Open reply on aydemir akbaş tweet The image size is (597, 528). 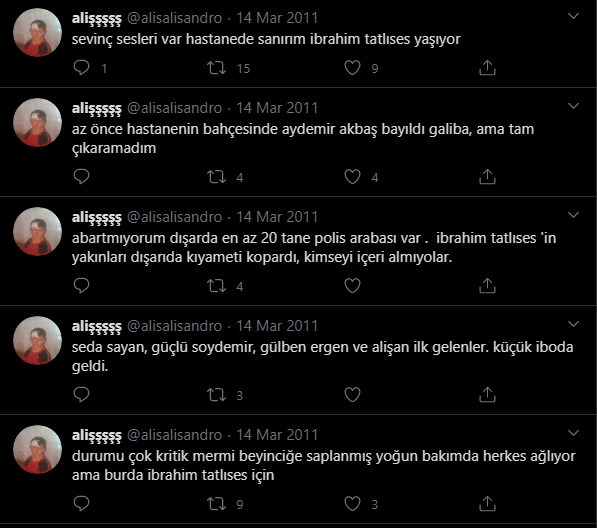click(x=81, y=177)
